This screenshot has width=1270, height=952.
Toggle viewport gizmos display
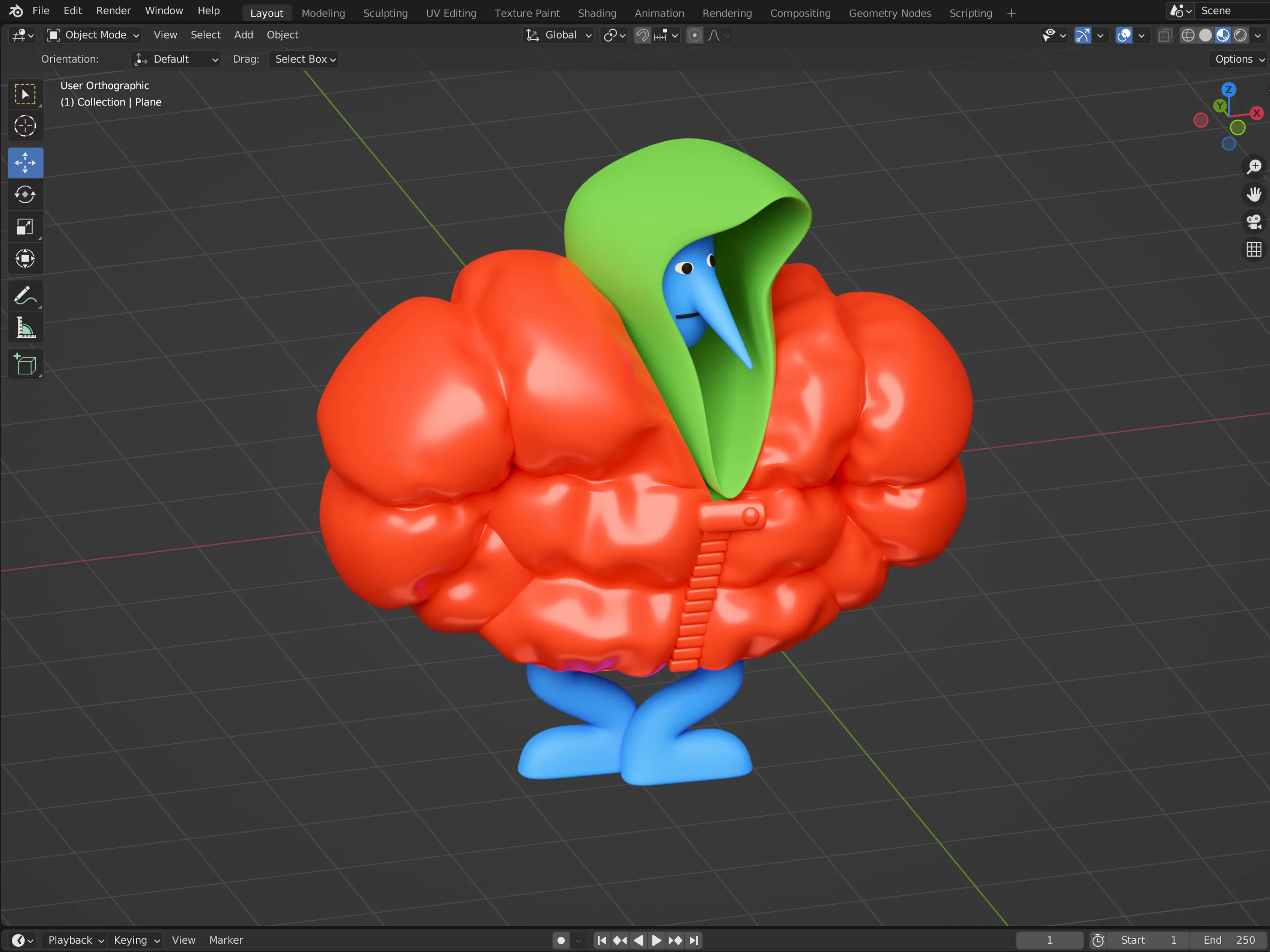click(1082, 36)
